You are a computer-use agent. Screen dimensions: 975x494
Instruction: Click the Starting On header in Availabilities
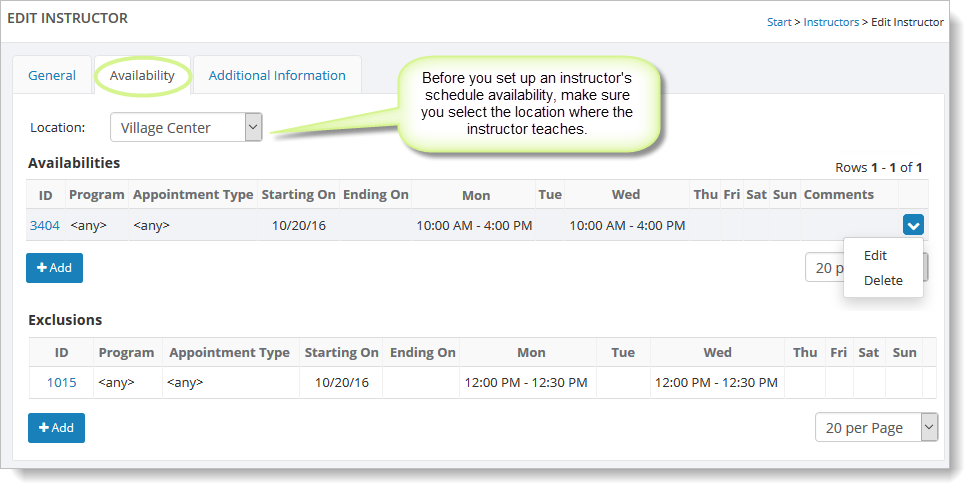pos(298,194)
